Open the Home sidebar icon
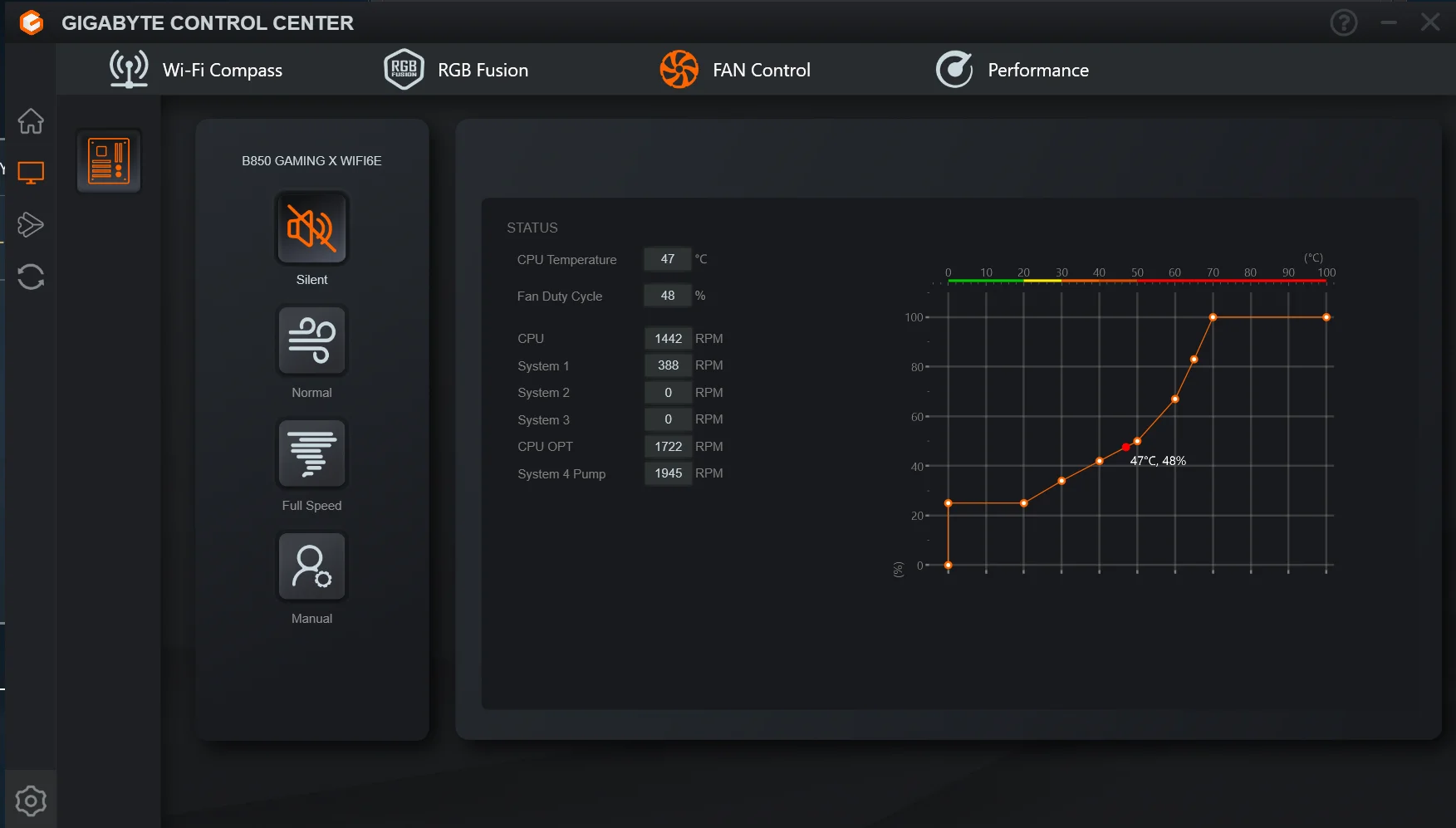This screenshot has height=828, width=1456. pos(31,121)
